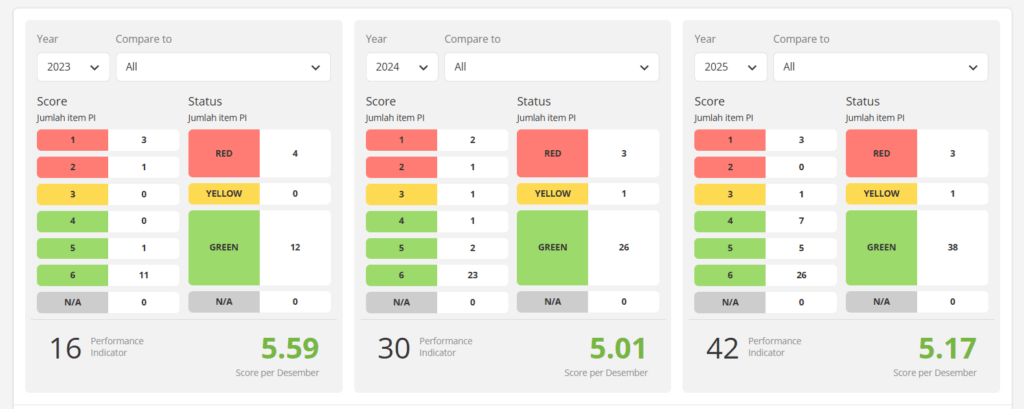Select score 1 row in 2024 panel
Image resolution: width=1024 pixels, height=409 pixels.
[x=401, y=140]
